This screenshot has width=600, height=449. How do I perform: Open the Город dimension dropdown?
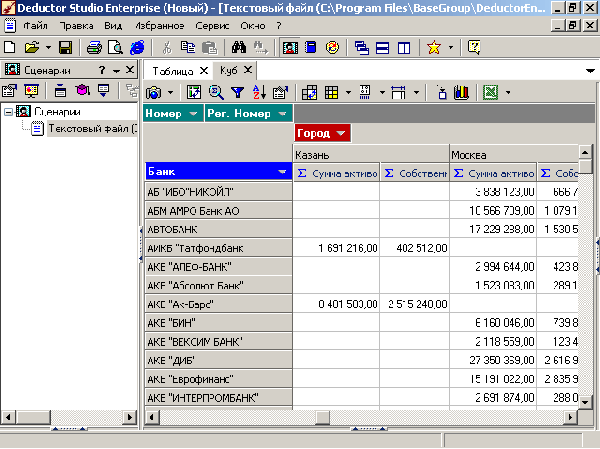click(342, 133)
